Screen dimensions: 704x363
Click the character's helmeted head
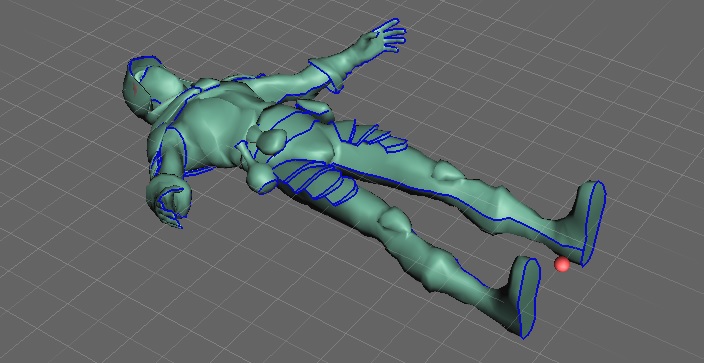pyautogui.click(x=147, y=87)
